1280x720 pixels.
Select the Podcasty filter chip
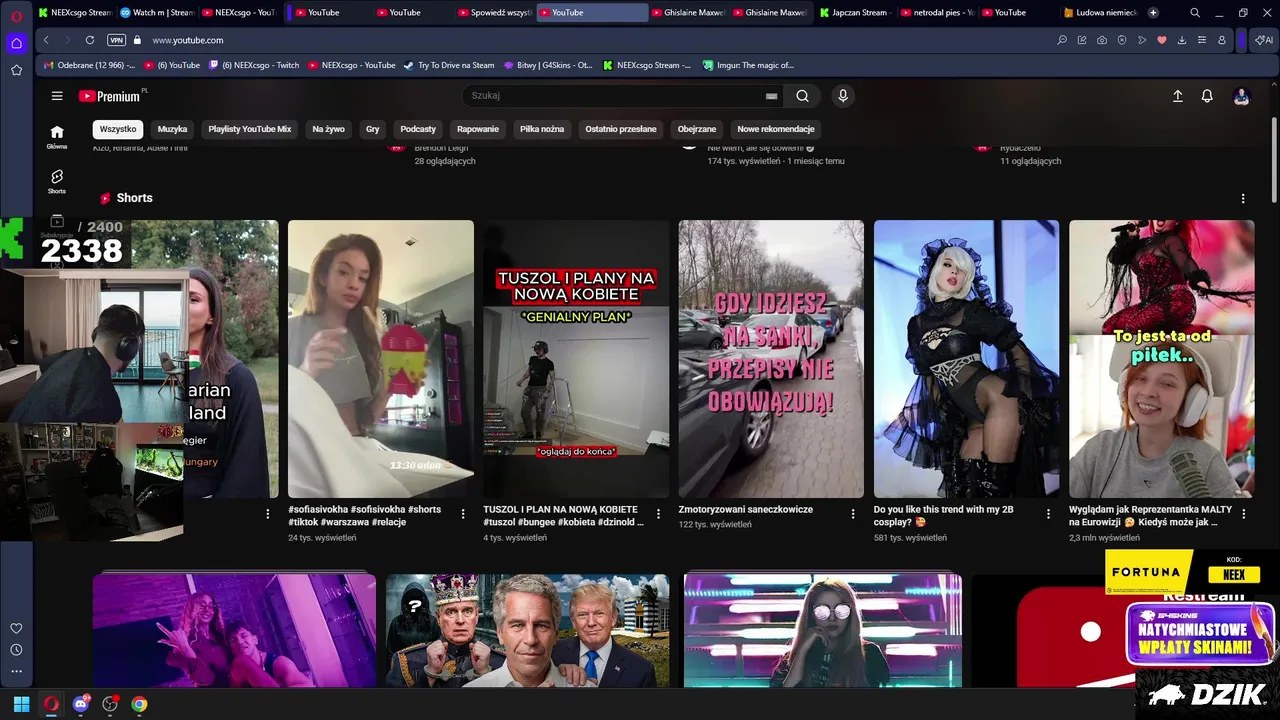coord(418,129)
